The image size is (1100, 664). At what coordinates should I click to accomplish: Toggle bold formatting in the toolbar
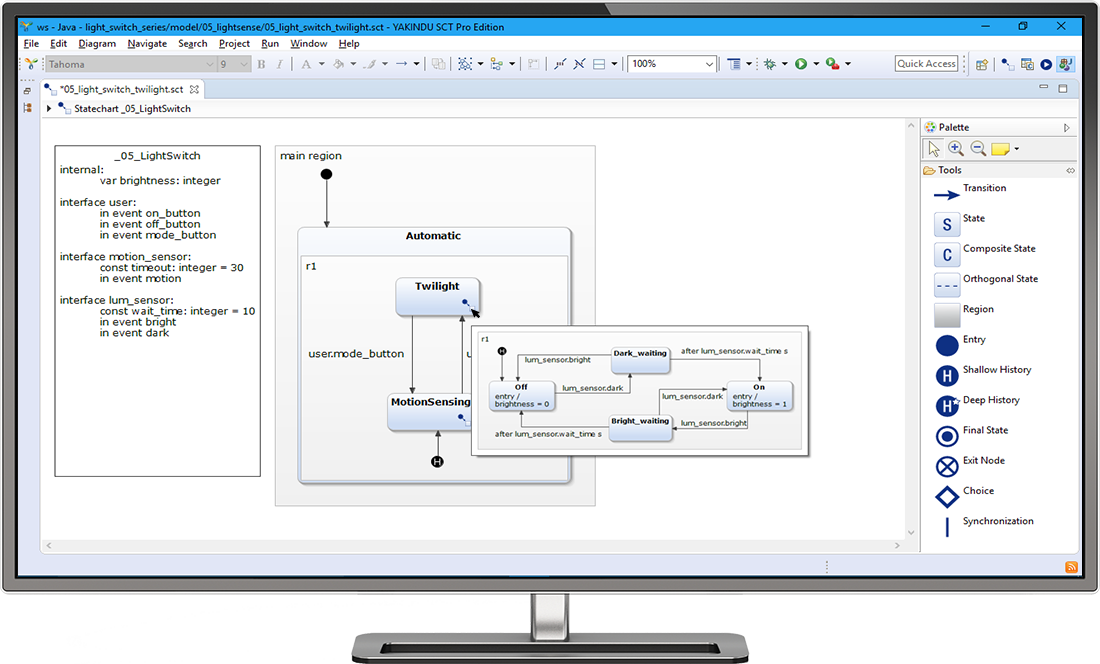tap(260, 63)
